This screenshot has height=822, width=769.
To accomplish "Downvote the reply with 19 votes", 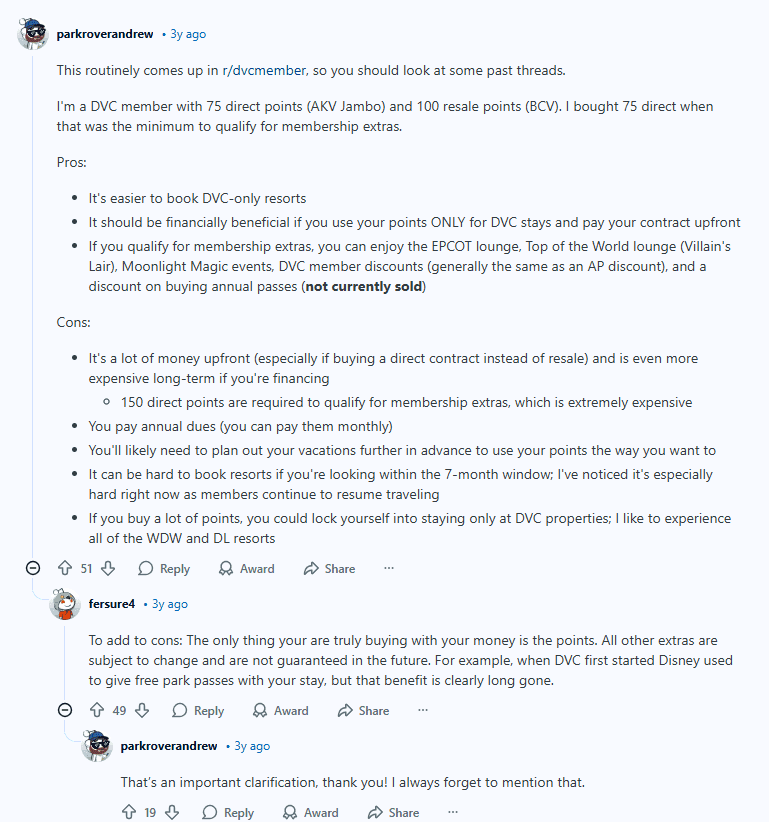I will pyautogui.click(x=171, y=812).
